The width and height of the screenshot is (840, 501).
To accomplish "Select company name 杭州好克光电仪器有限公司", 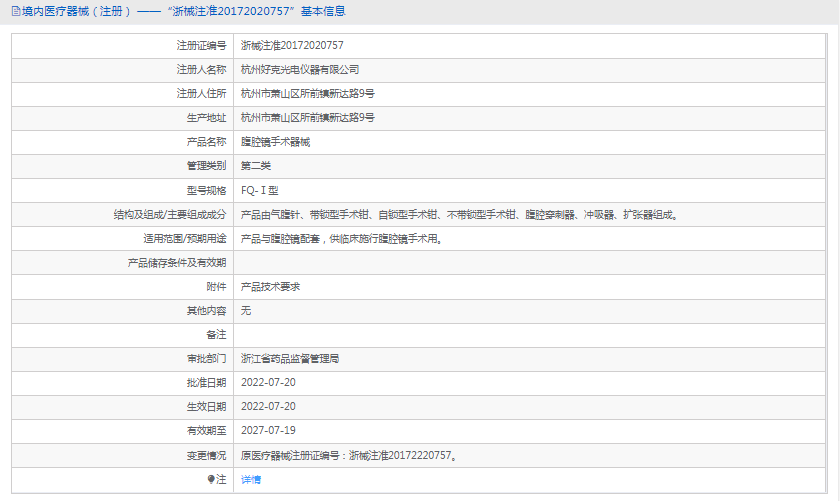I will 299,70.
